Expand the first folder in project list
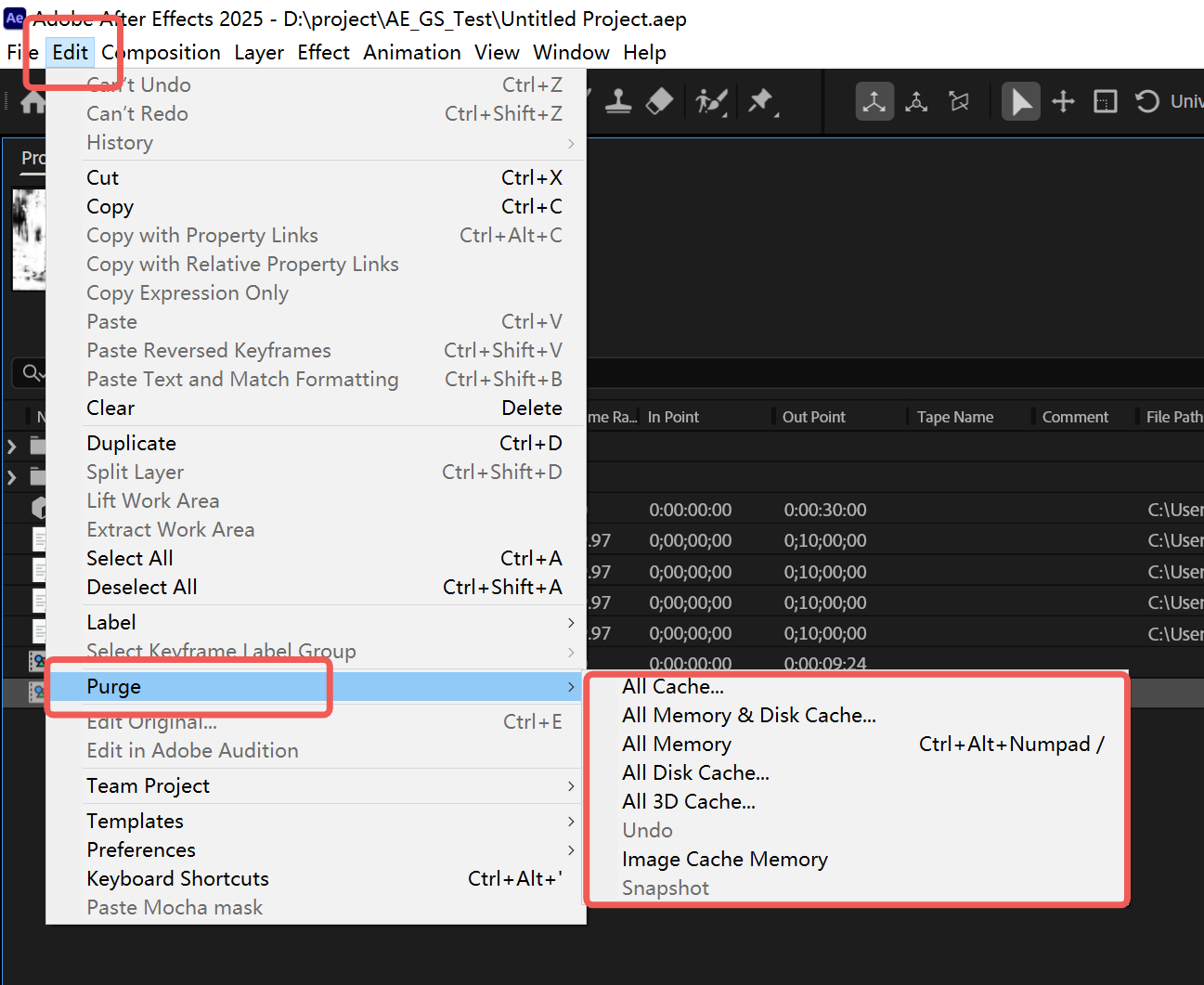 click(x=12, y=447)
